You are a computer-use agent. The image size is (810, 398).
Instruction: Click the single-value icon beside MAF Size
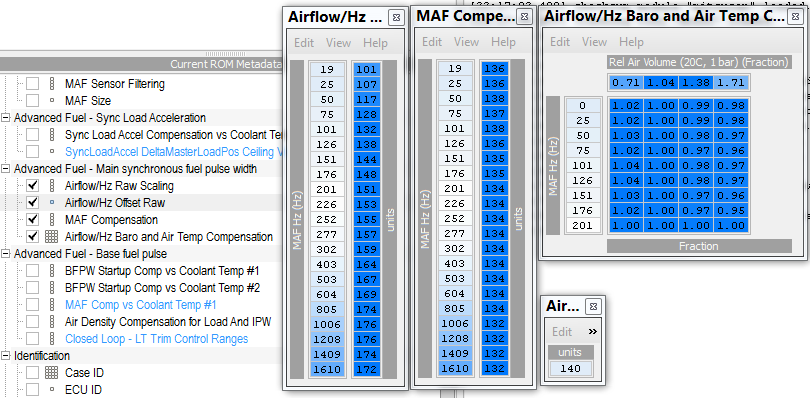51,101
